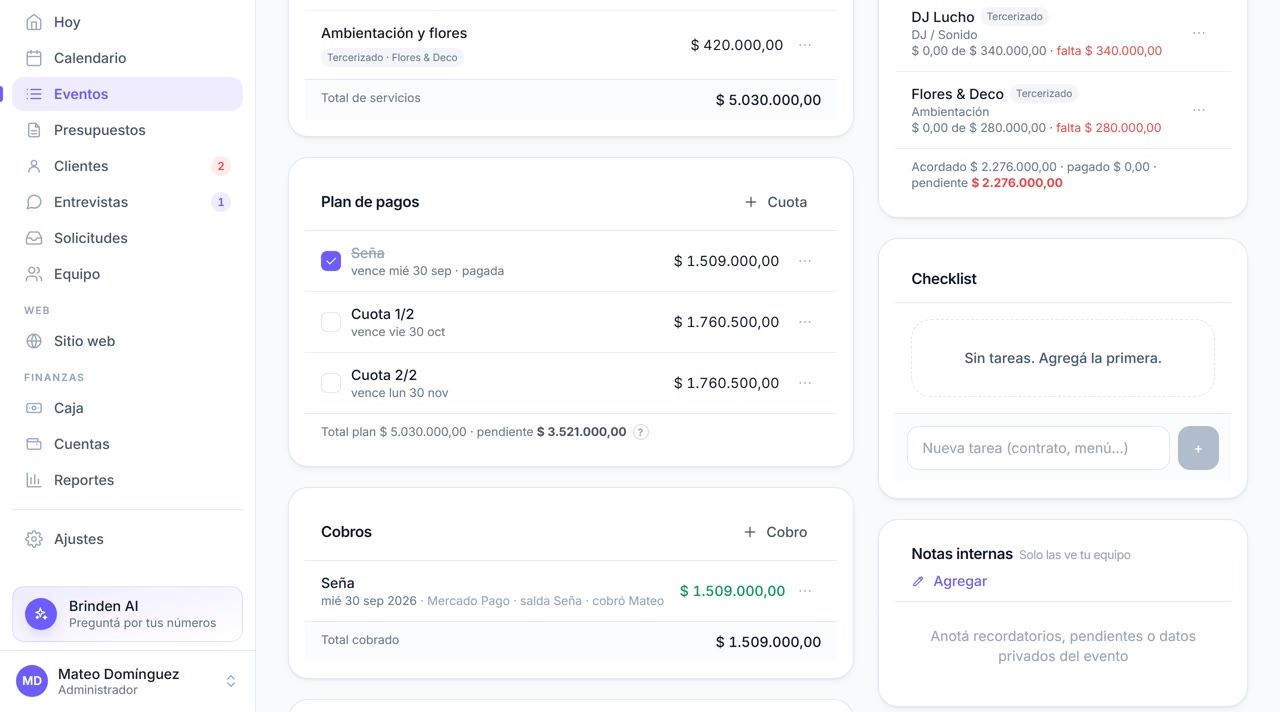Add a new Cobro
The image size is (1280, 712).
[x=776, y=532]
